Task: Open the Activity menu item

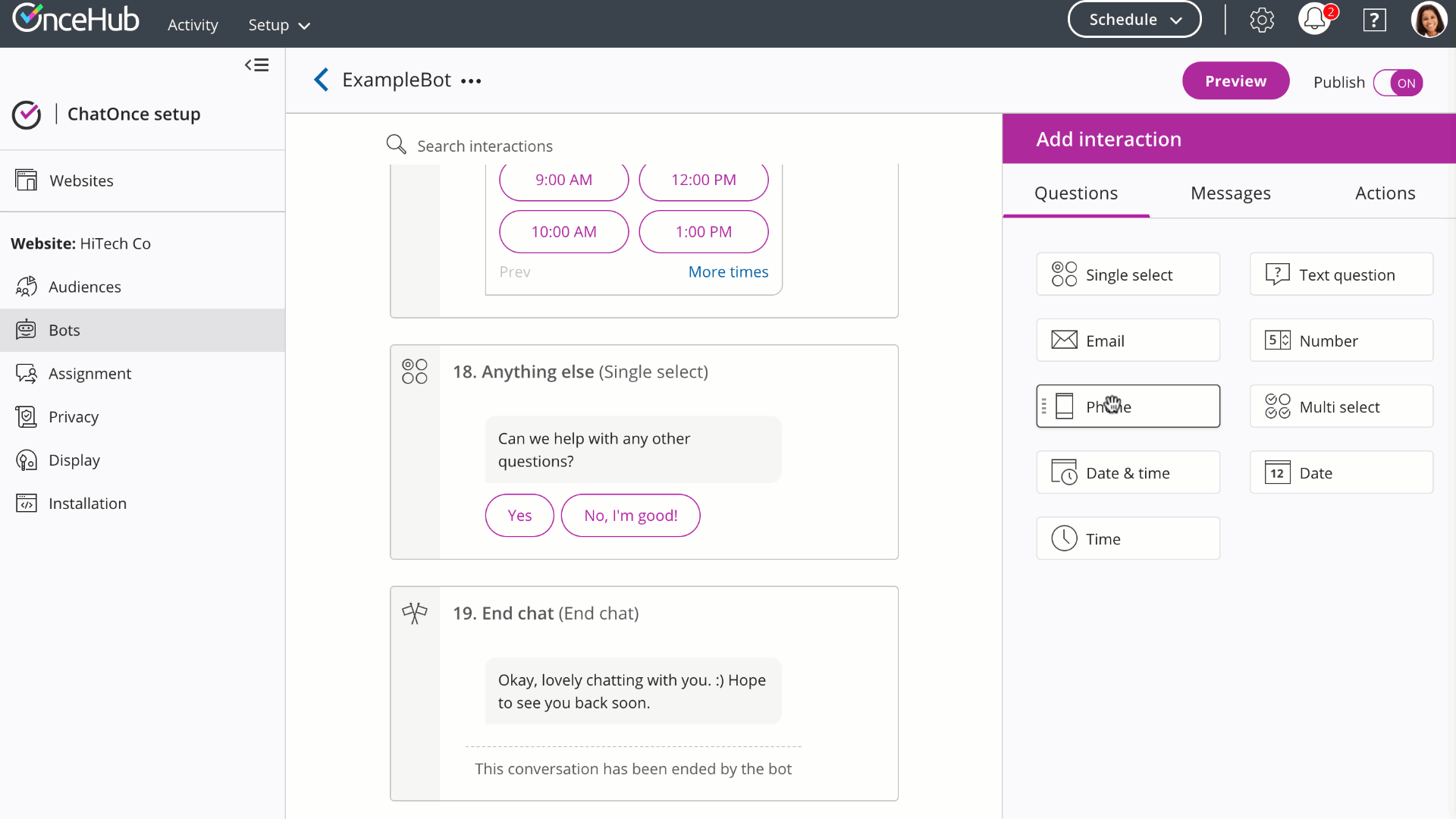Action: pyautogui.click(x=193, y=25)
